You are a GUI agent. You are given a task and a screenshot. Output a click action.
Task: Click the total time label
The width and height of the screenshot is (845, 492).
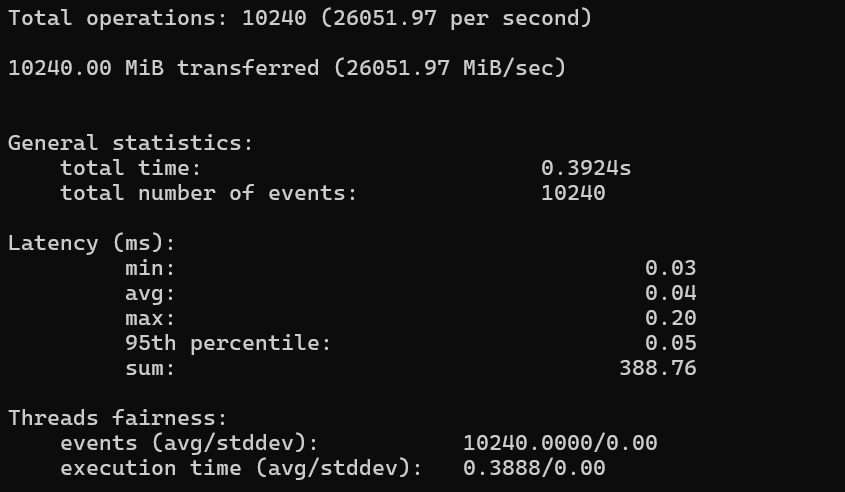click(130, 168)
